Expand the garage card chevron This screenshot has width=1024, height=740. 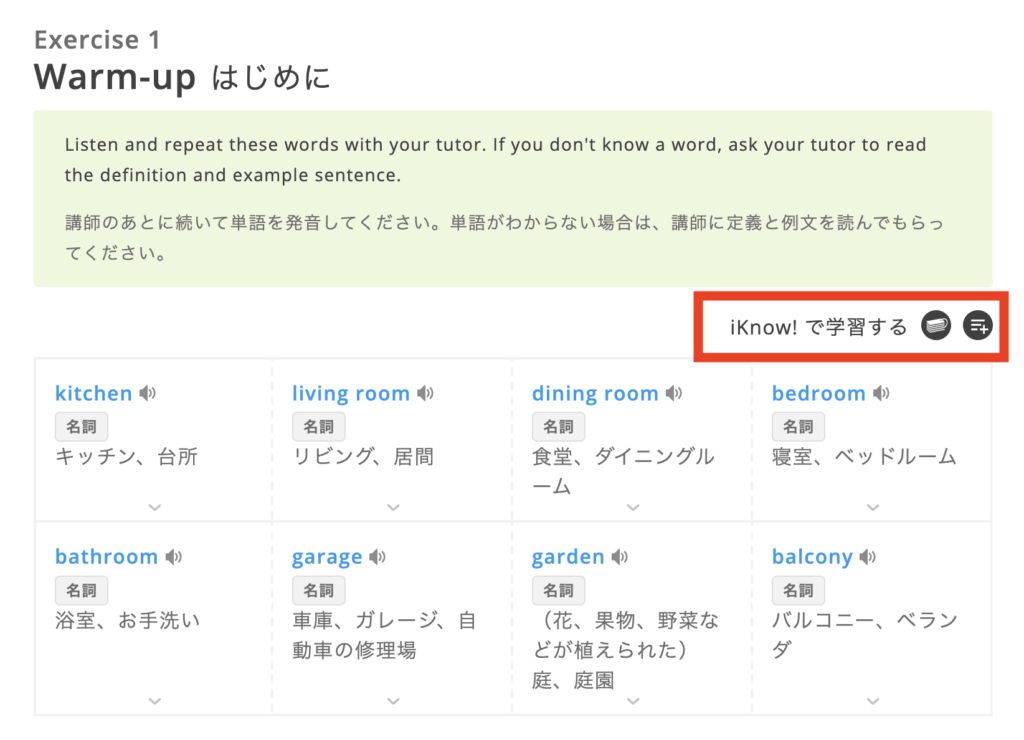point(393,701)
